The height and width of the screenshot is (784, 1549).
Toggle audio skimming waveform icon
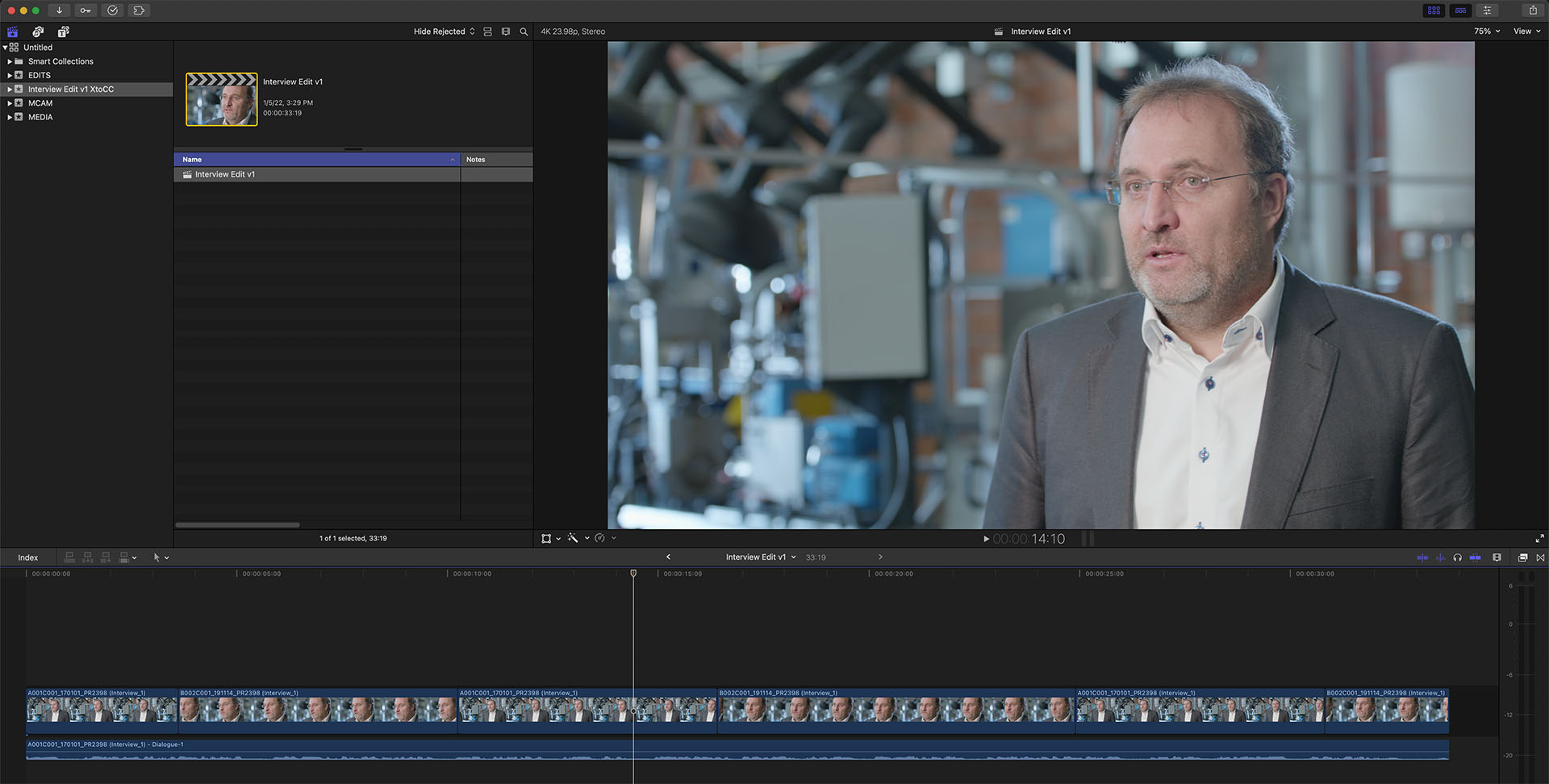1440,557
